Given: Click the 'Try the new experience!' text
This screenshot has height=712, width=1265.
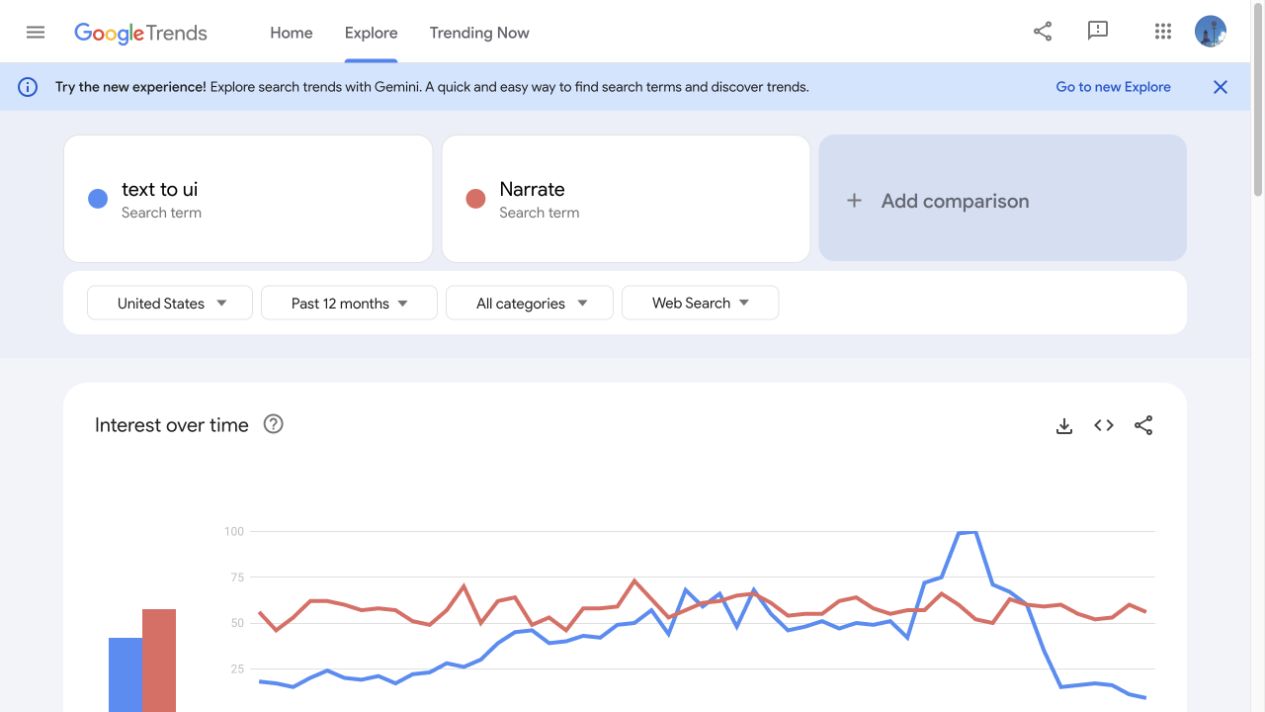Looking at the screenshot, I should tap(131, 87).
